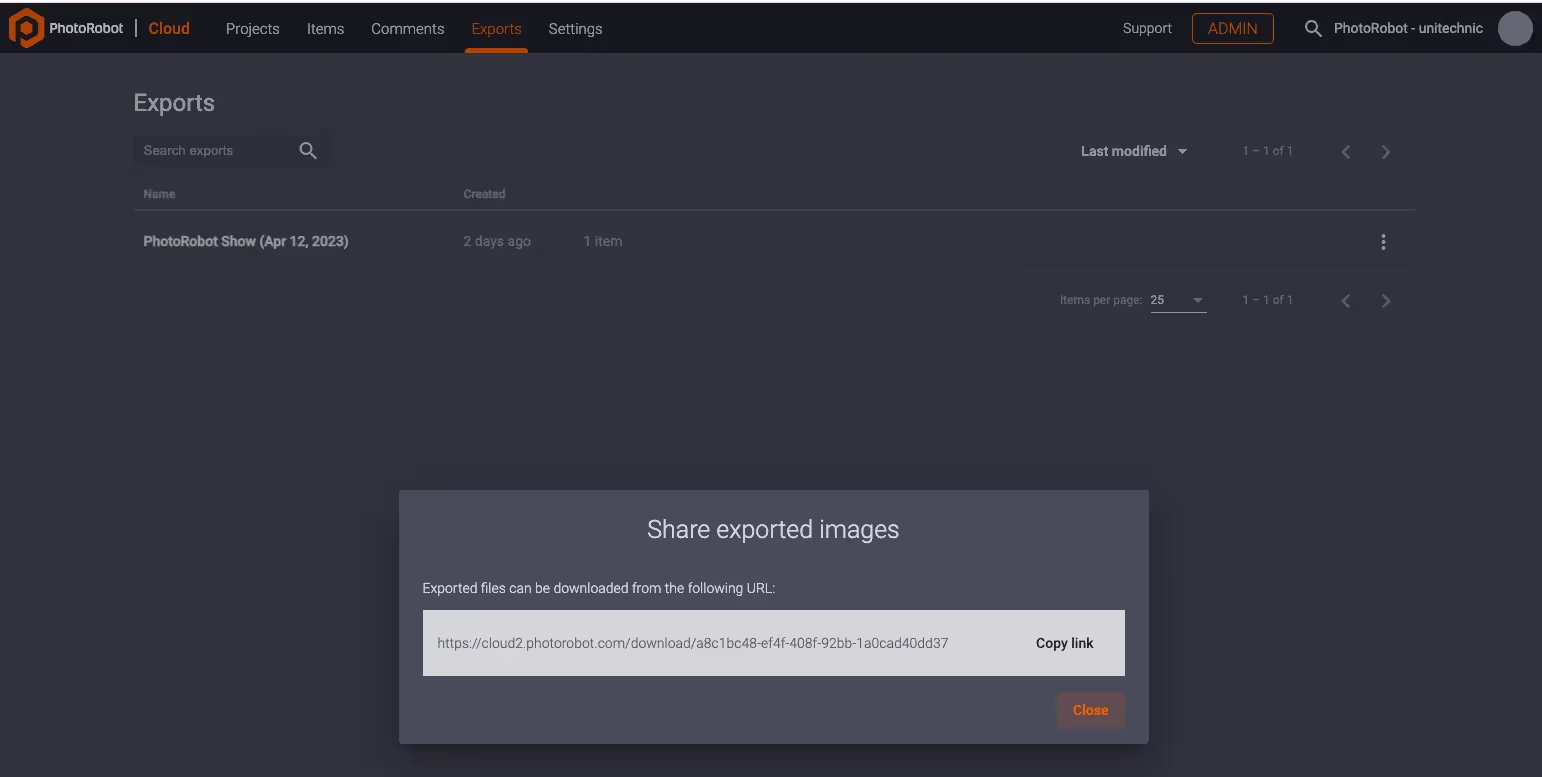
Task: Click 'Exported files can be downloaded' description text
Action: pos(599,588)
